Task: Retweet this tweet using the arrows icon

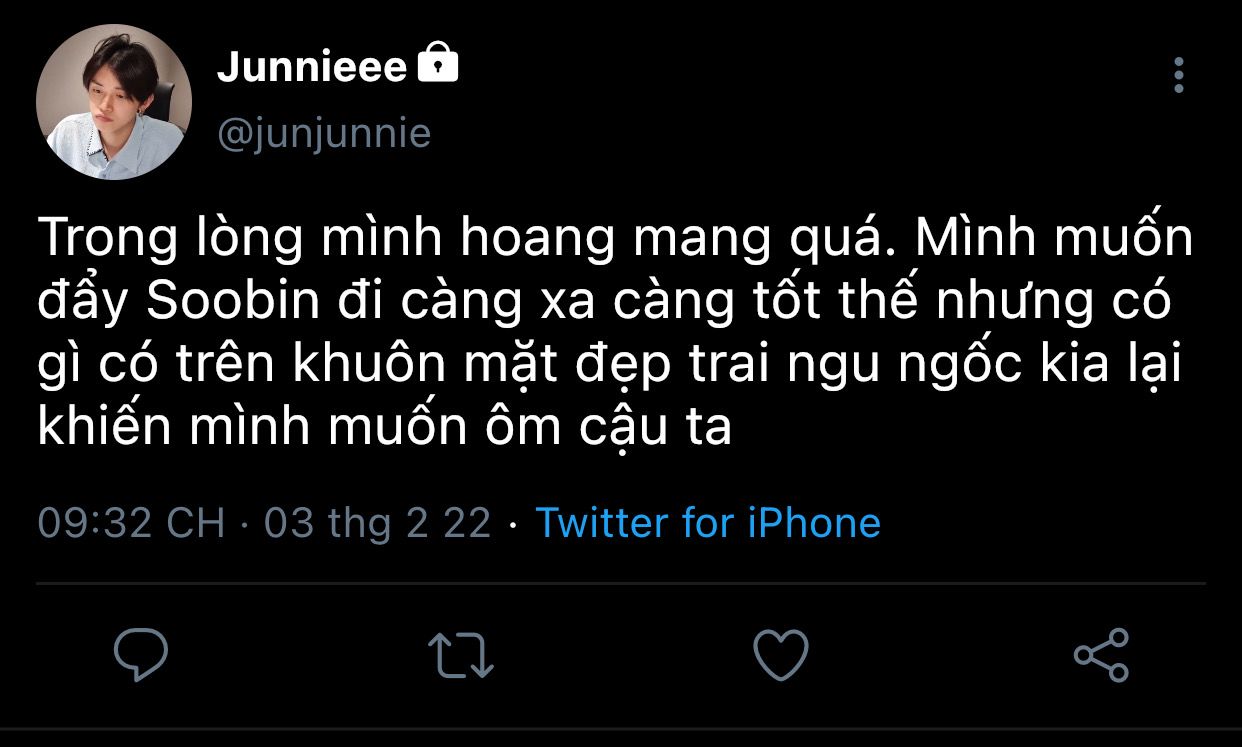Action: [x=460, y=655]
